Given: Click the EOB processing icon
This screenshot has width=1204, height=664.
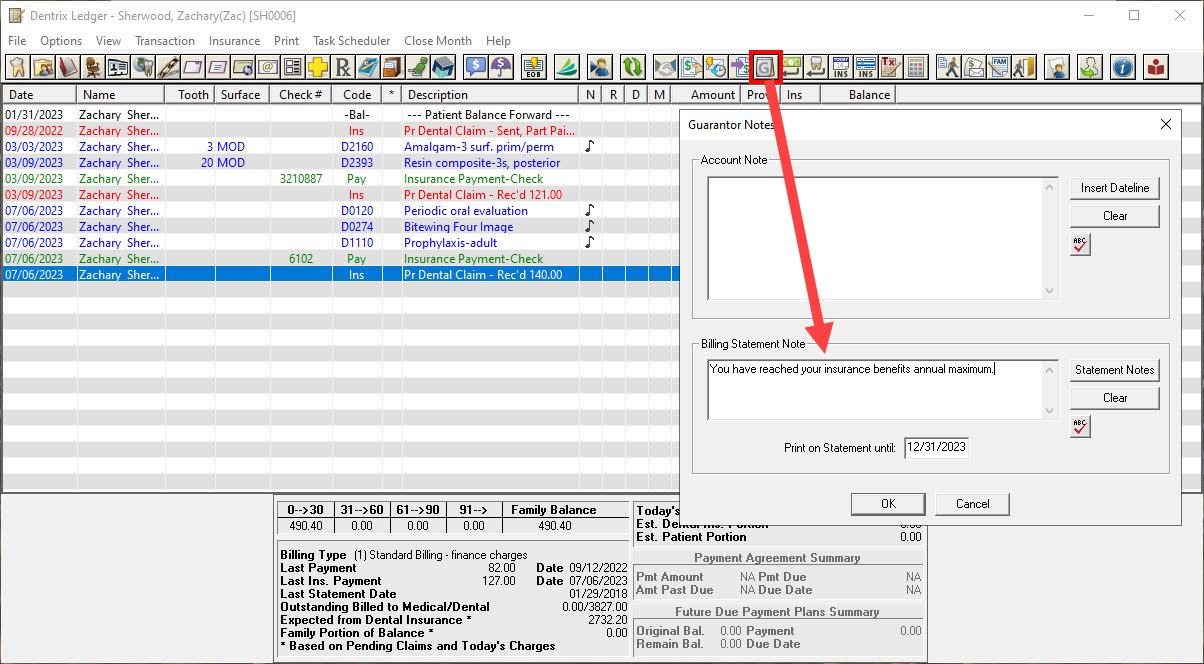Looking at the screenshot, I should (x=534, y=67).
